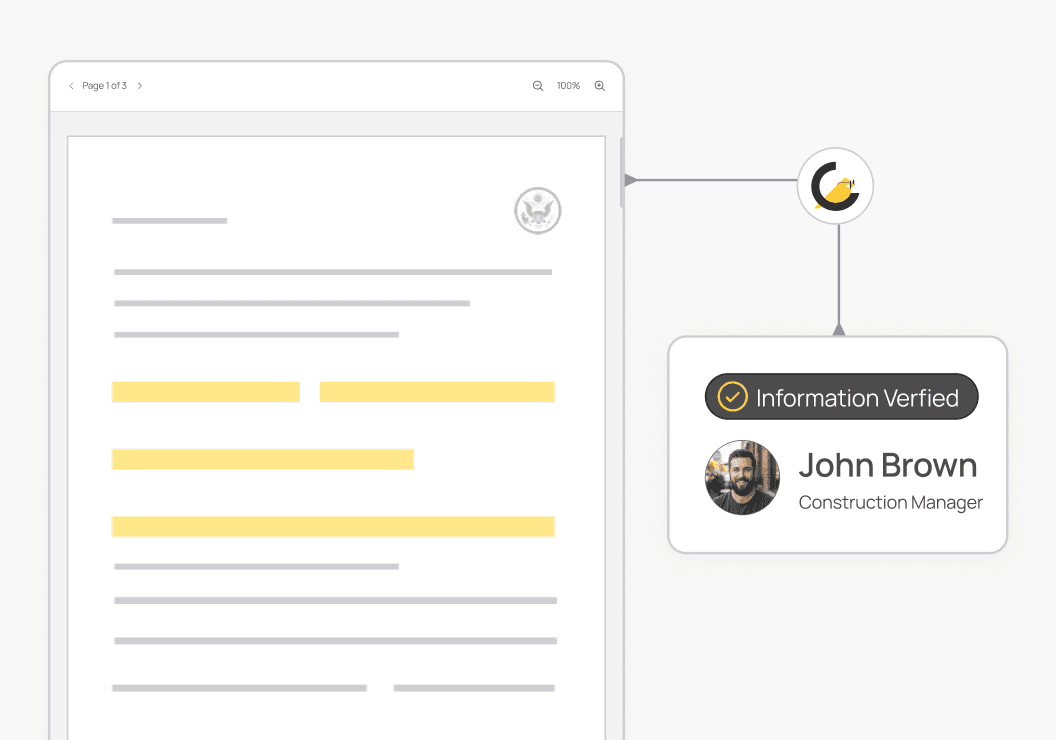
Task: Click the John Brown name link
Action: (x=888, y=465)
